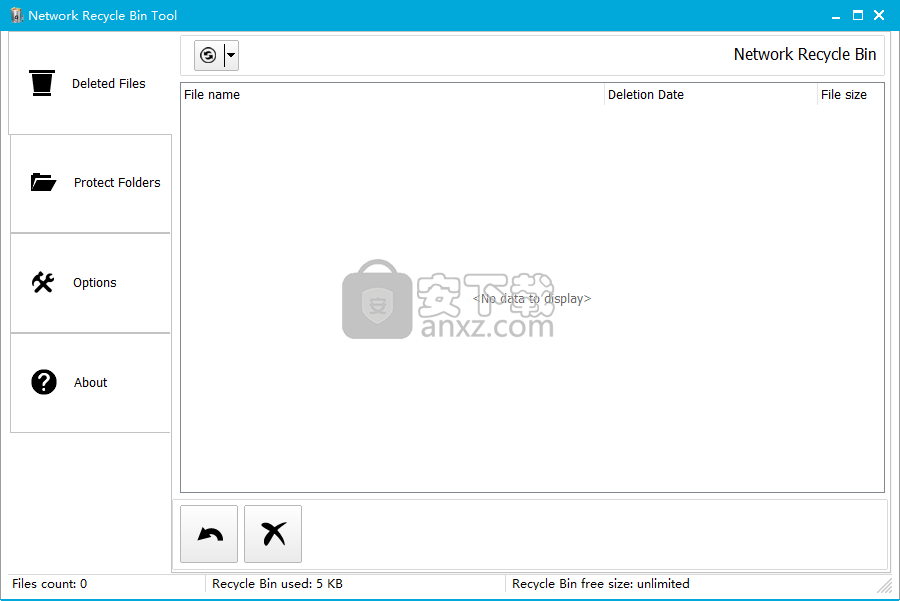Screen dimensions: 900x601
Task: Click the trash bin icon for Deleted Files
Action: click(x=42, y=83)
